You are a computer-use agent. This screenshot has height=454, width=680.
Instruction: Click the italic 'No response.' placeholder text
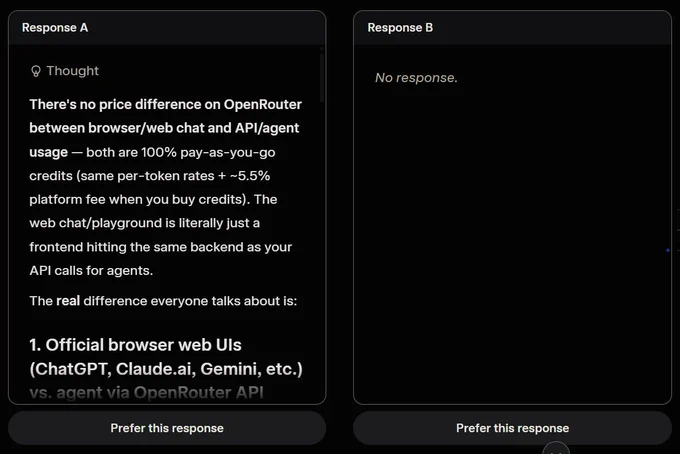pyautogui.click(x=416, y=78)
